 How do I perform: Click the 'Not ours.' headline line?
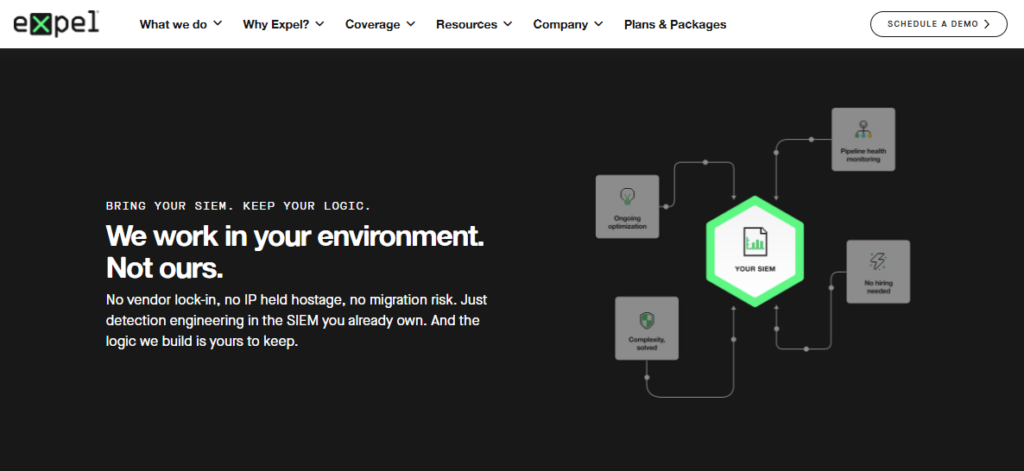click(x=165, y=268)
